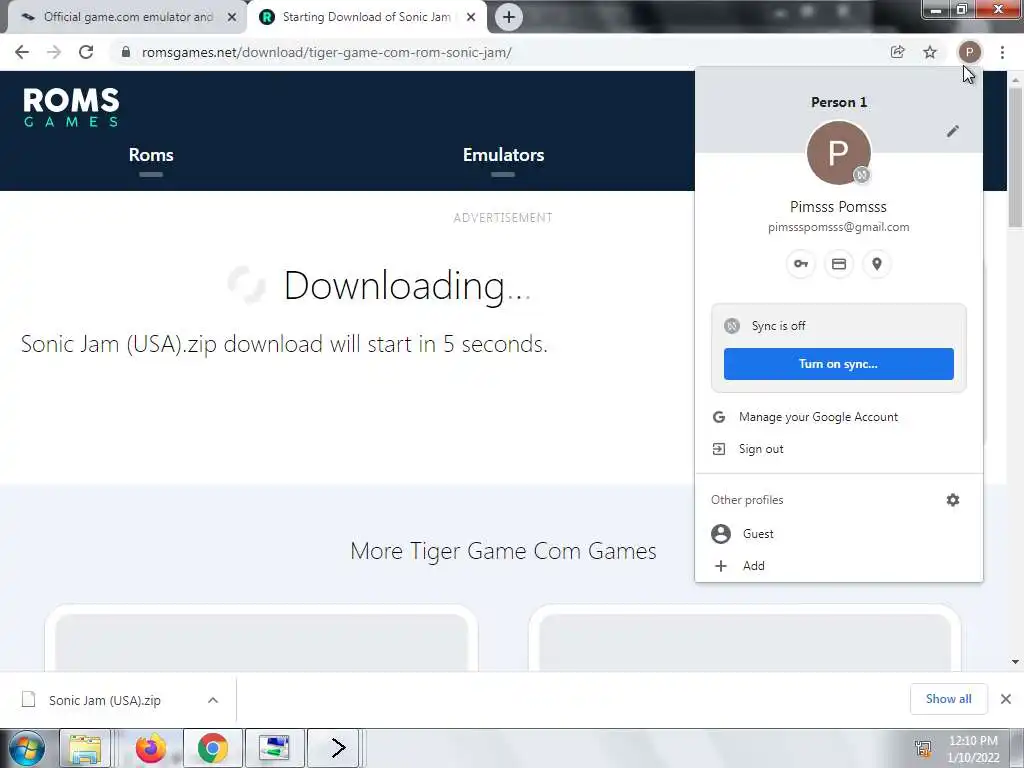
Task: Click the ROMS GAMES logo
Action: pos(71,106)
